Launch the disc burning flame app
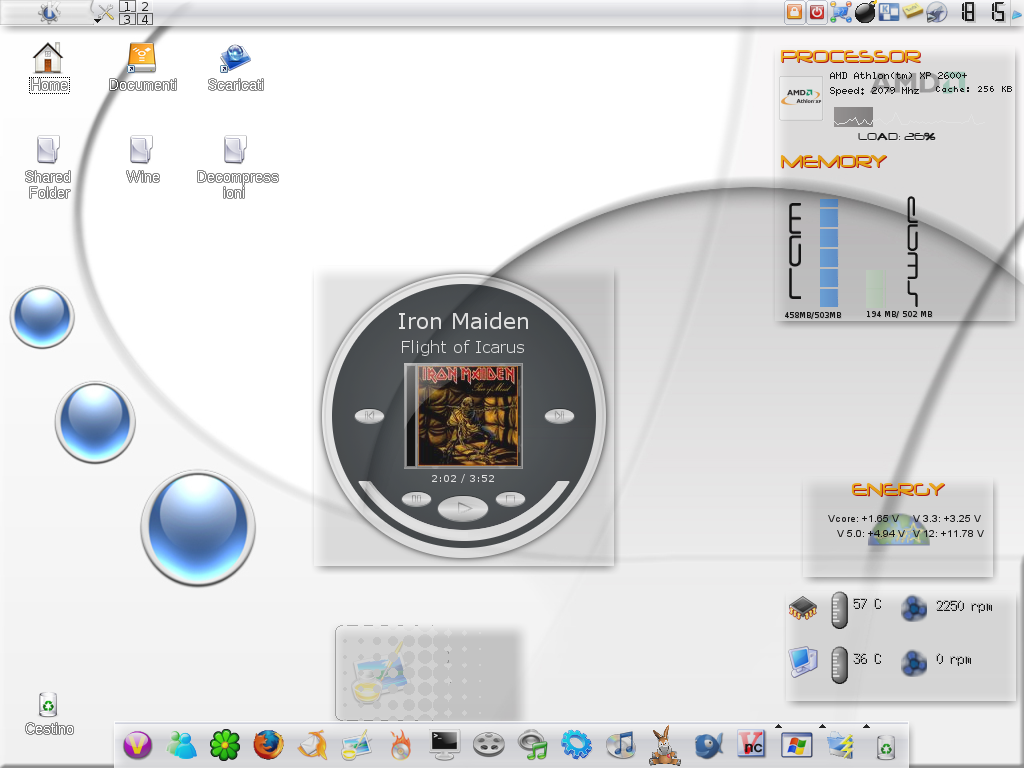Image resolution: width=1024 pixels, height=768 pixels. 400,745
